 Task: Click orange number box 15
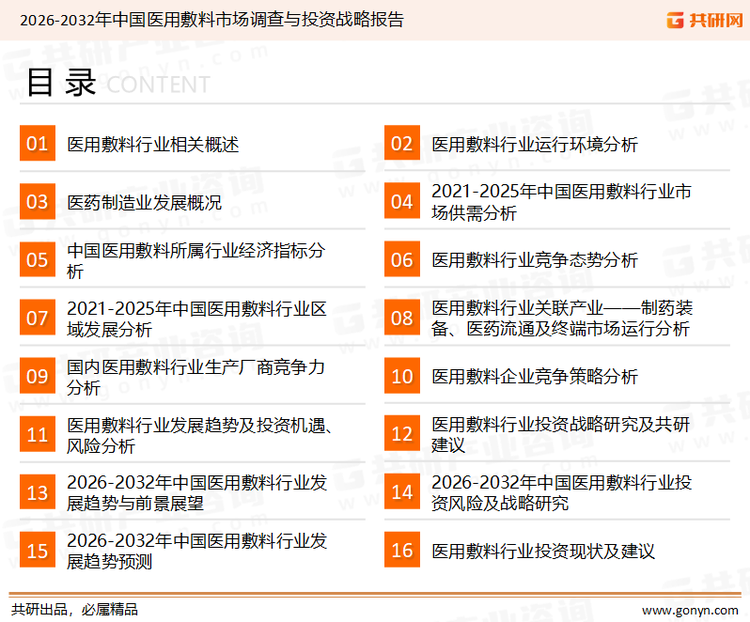pyautogui.click(x=37, y=550)
